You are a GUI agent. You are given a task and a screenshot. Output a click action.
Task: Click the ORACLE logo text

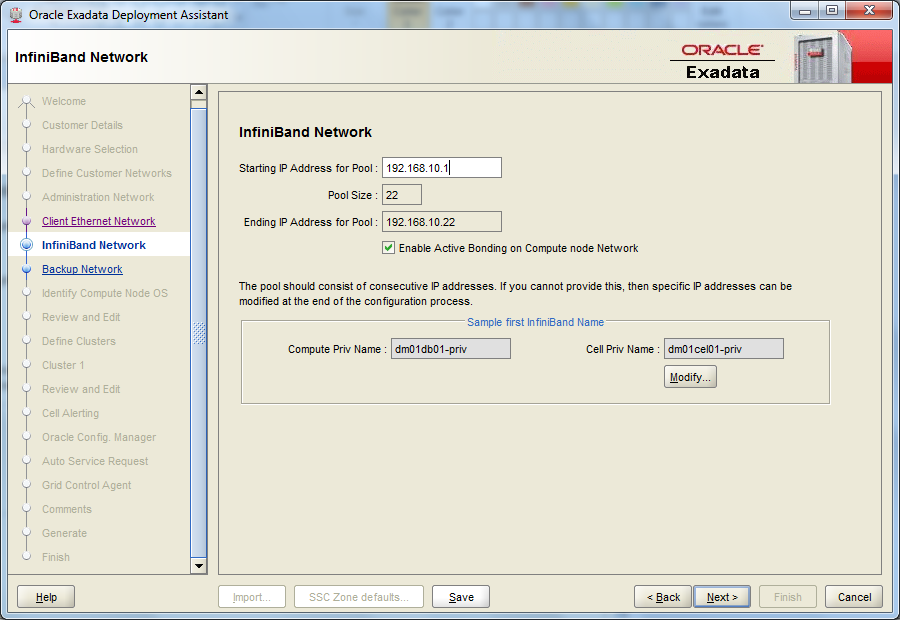722,50
